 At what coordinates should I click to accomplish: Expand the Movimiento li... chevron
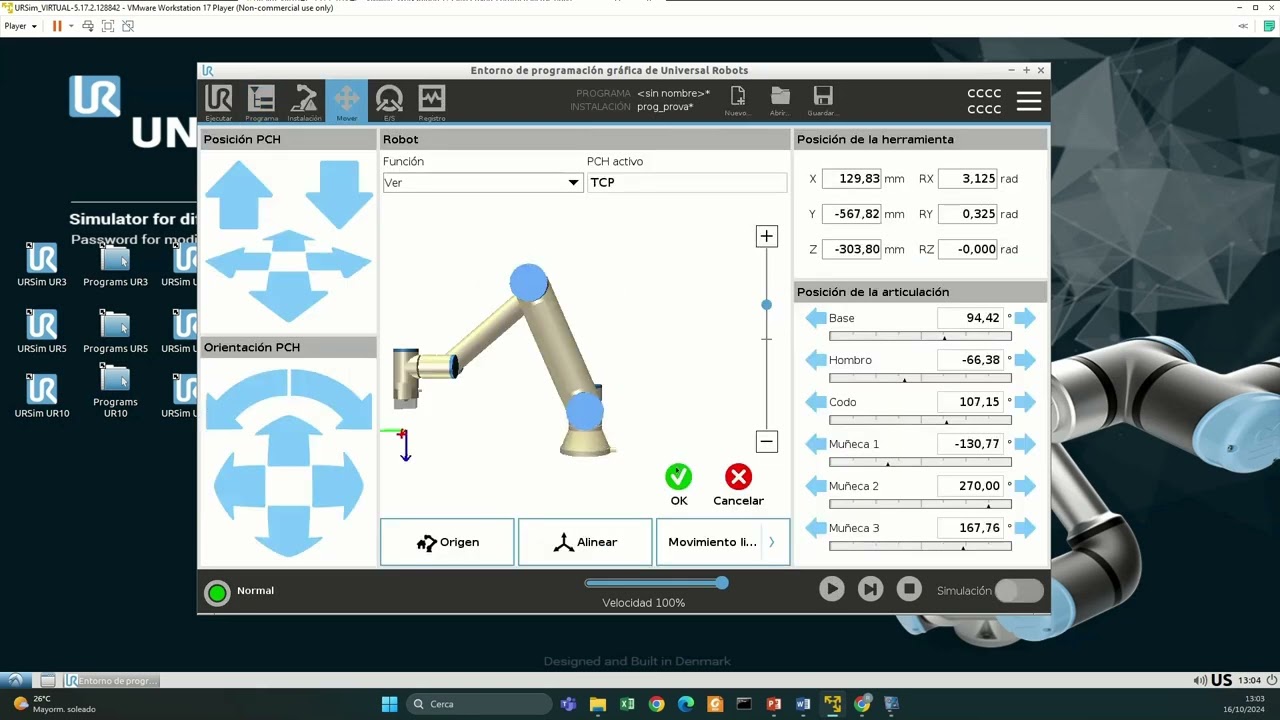[x=771, y=542]
